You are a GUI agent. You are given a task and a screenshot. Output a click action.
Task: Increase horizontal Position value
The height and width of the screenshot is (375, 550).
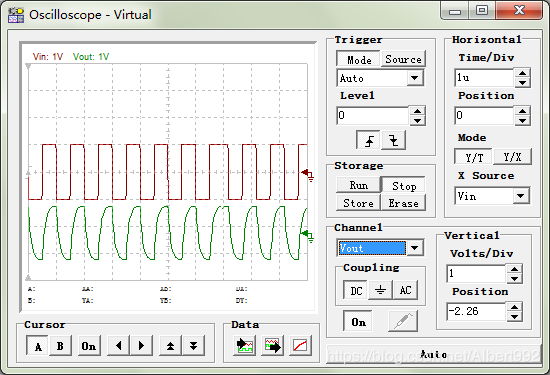(522, 111)
